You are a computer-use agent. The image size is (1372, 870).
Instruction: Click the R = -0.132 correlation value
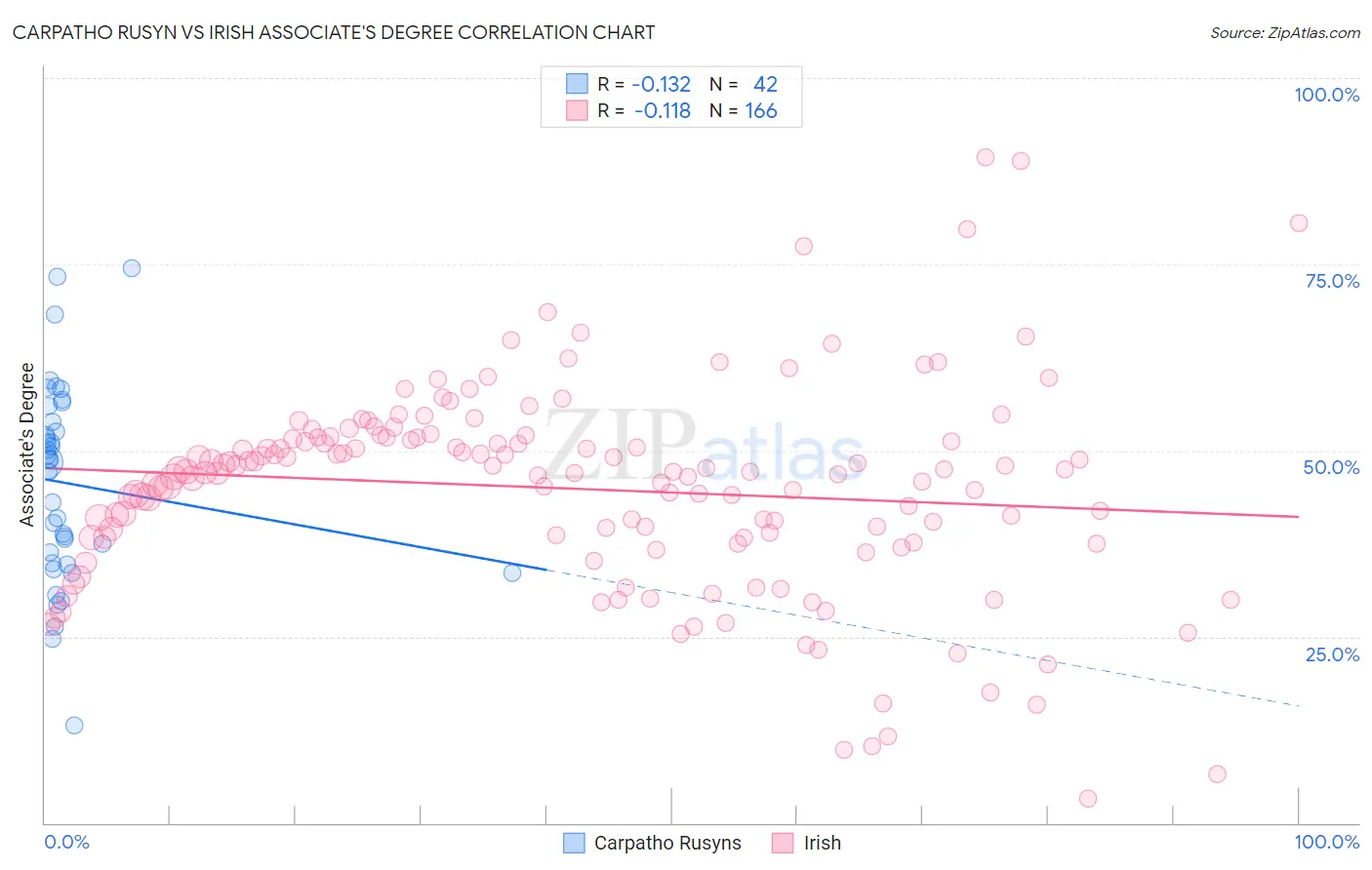[644, 85]
